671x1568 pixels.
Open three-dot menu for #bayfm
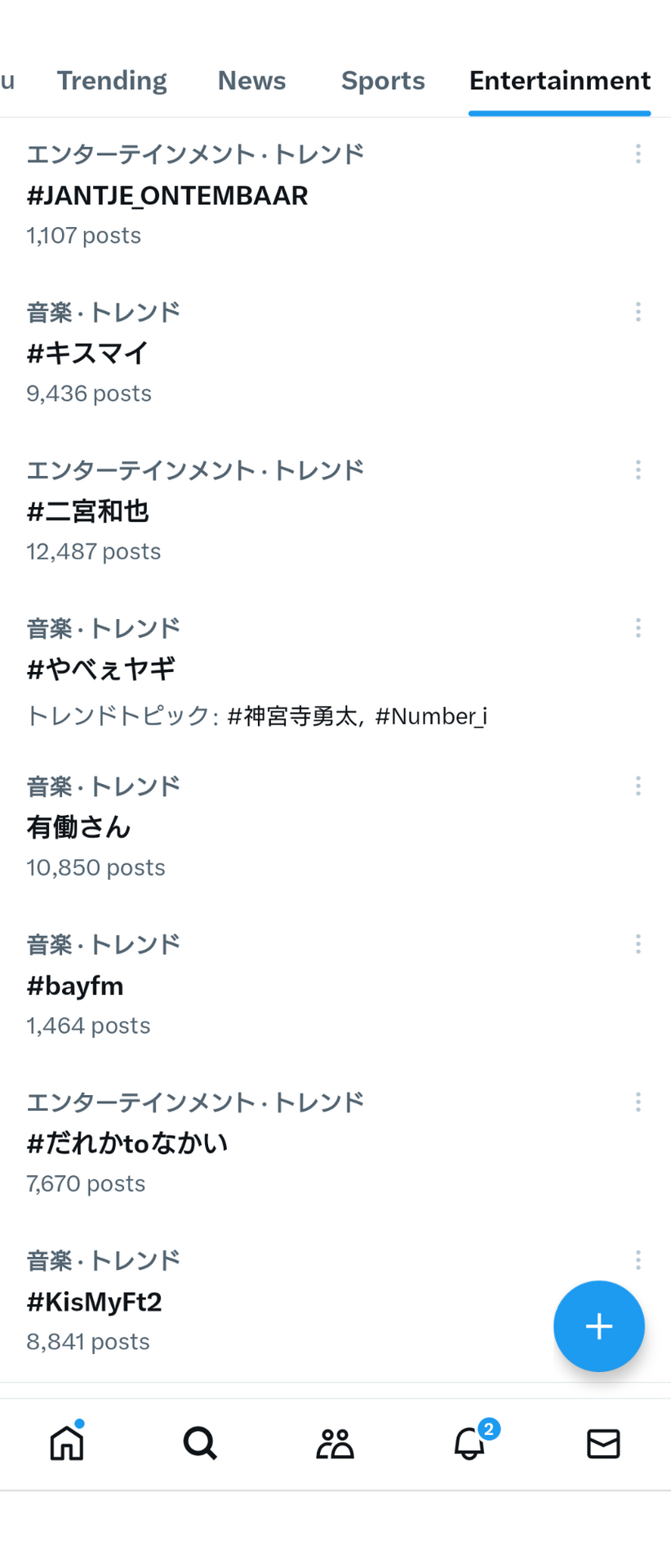tap(638, 944)
